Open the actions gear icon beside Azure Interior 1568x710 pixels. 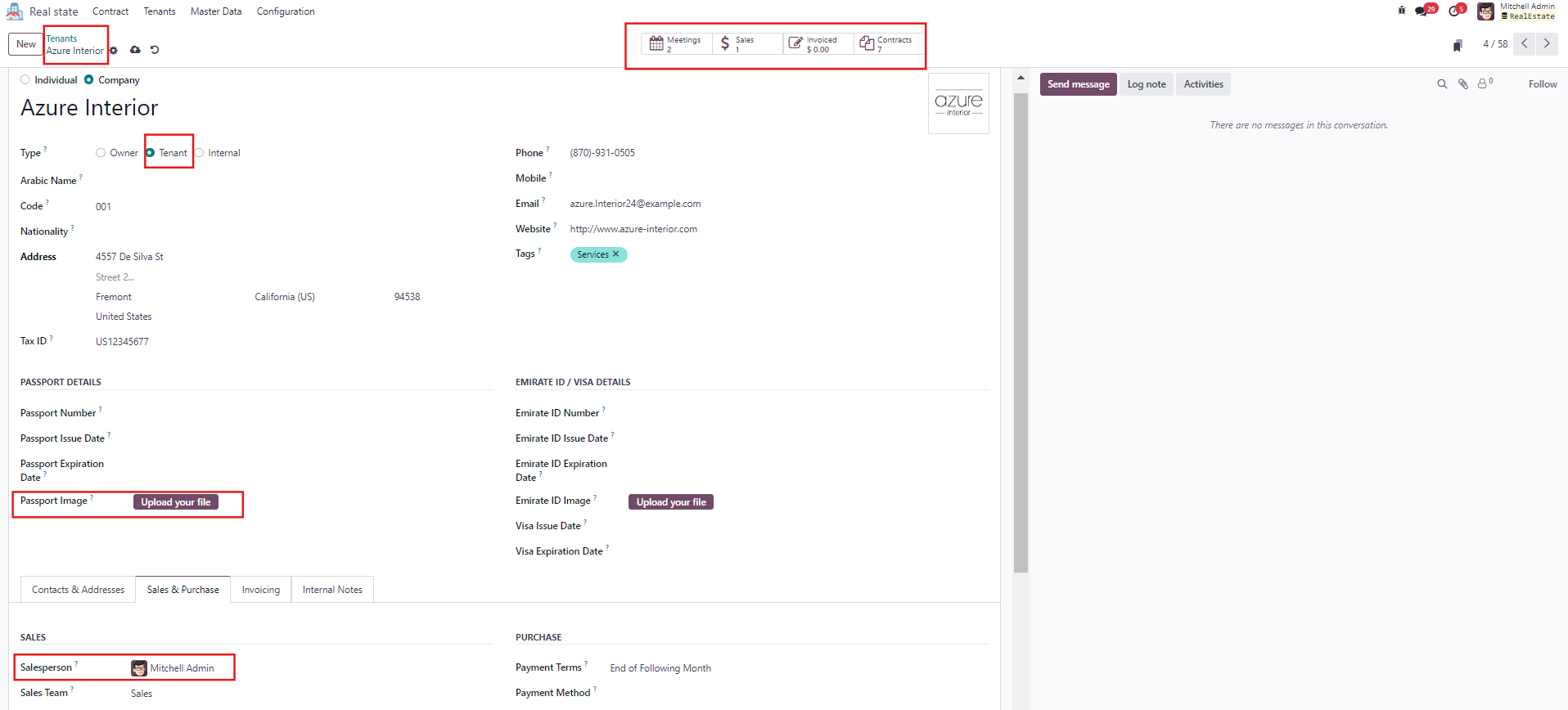(114, 51)
